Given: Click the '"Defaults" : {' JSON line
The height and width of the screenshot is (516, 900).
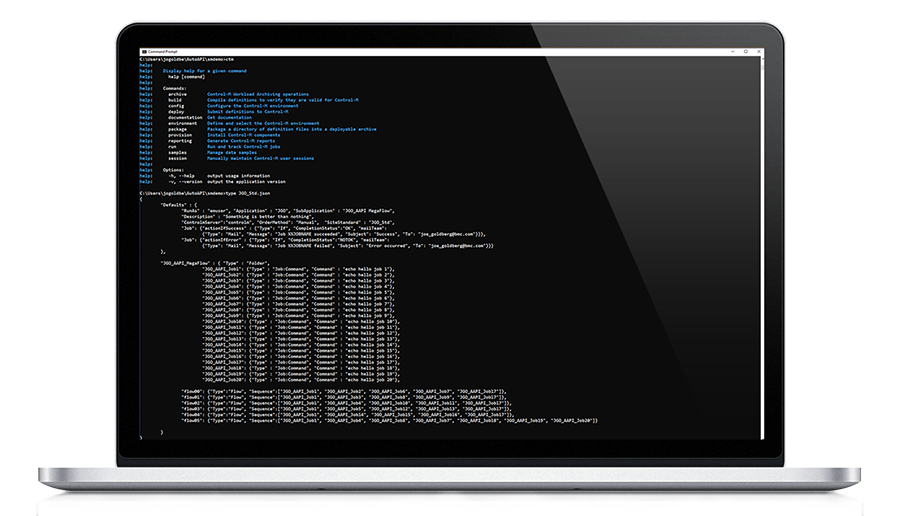Looking at the screenshot, I should (x=179, y=205).
